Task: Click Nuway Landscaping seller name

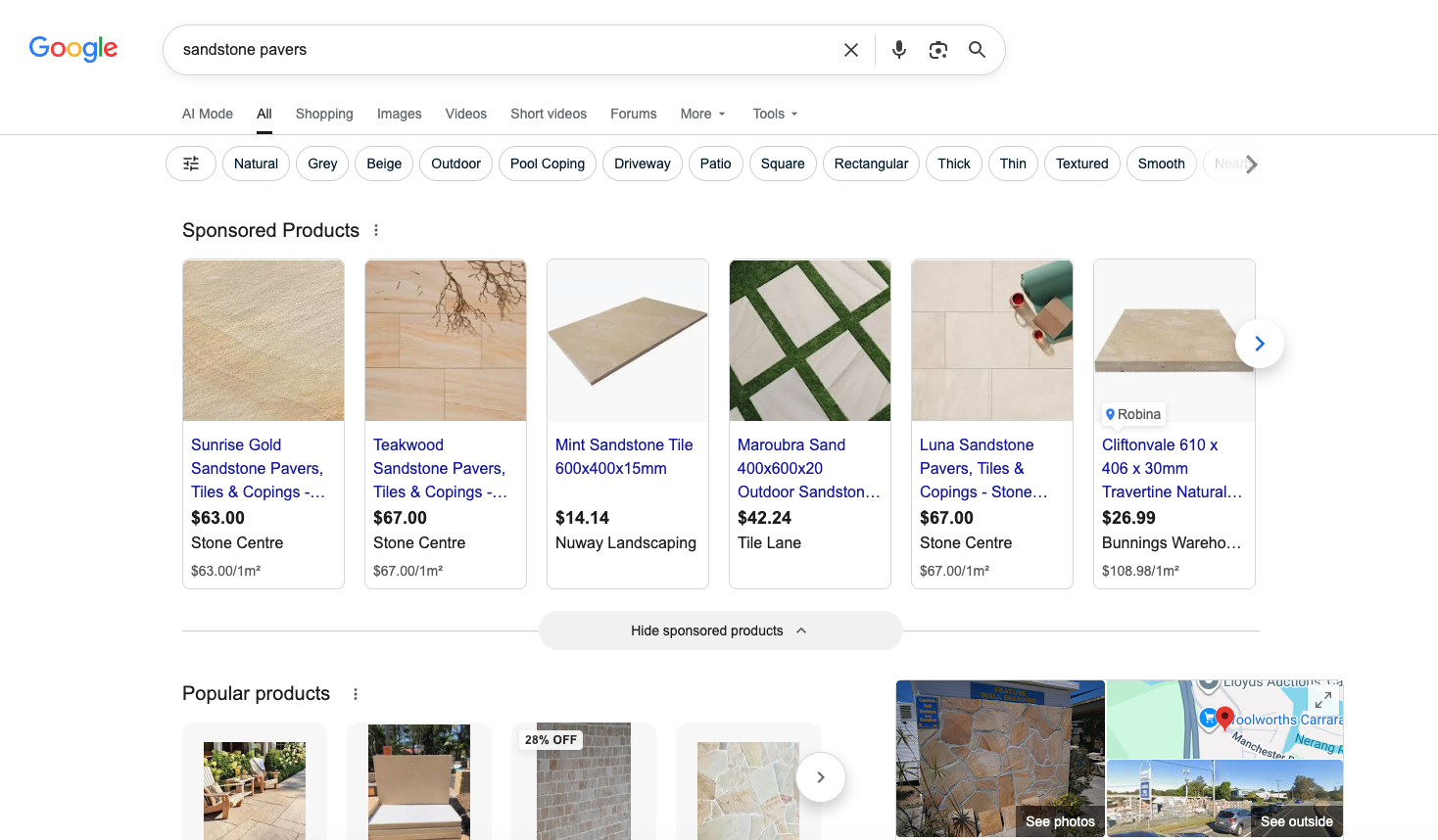Action: pyautogui.click(x=626, y=542)
